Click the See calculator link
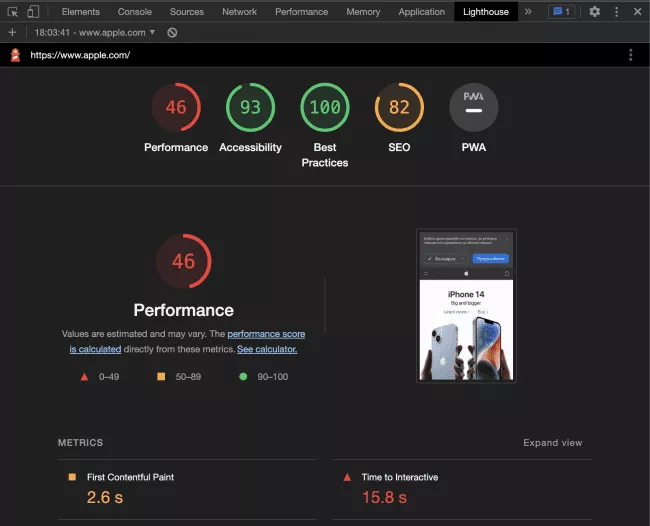 tap(267, 349)
